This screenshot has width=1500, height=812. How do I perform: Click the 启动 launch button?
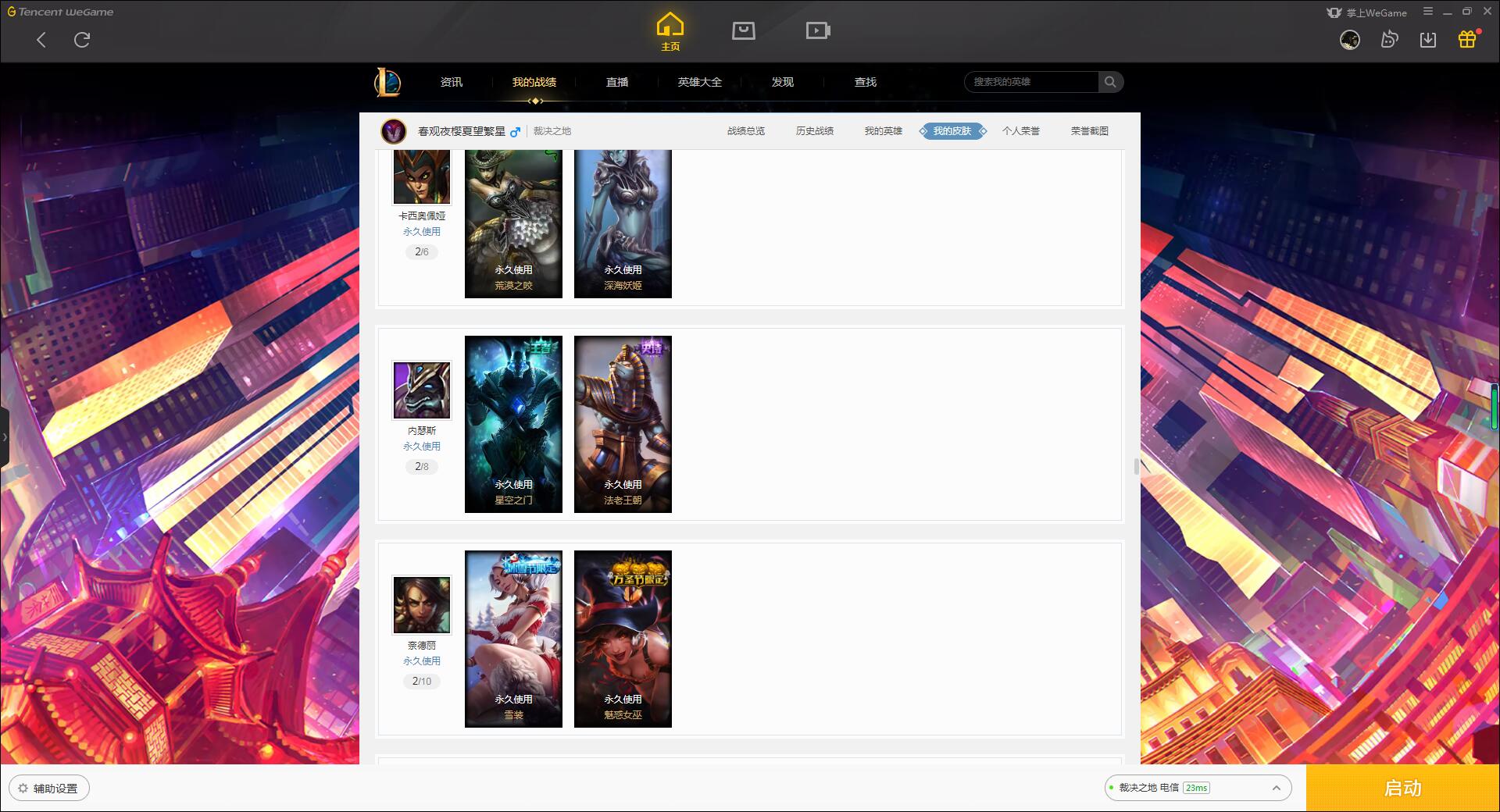coord(1402,788)
